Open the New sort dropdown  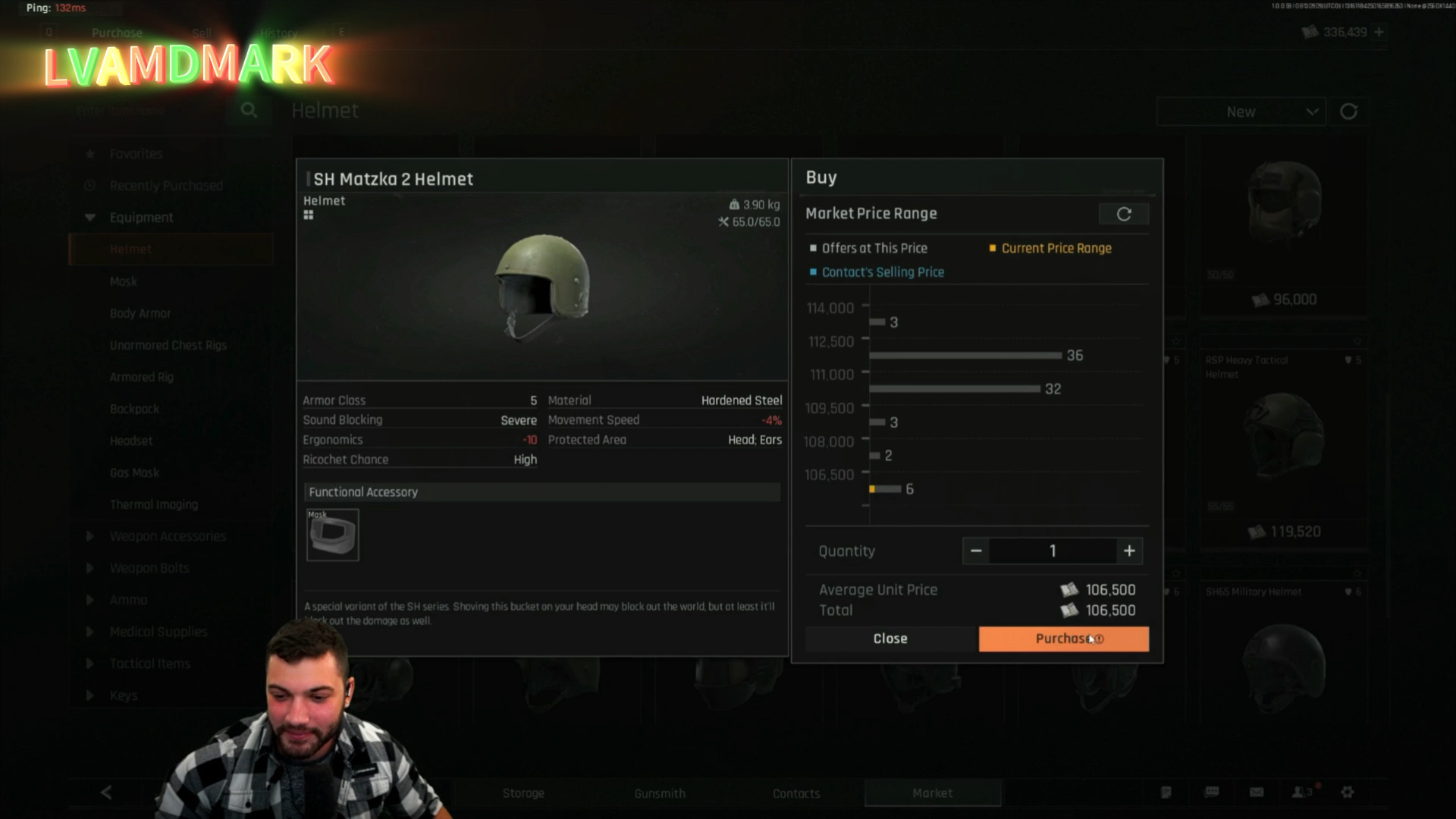click(1241, 111)
